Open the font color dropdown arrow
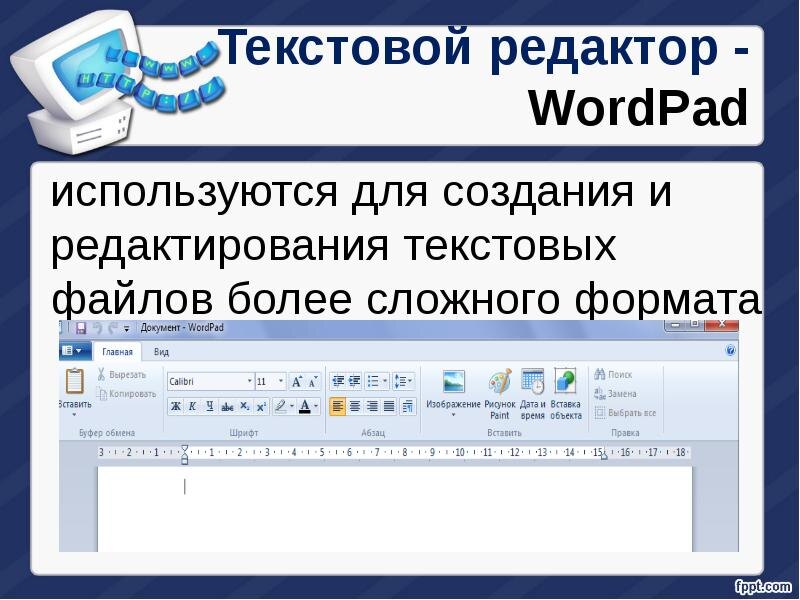 coord(316,406)
